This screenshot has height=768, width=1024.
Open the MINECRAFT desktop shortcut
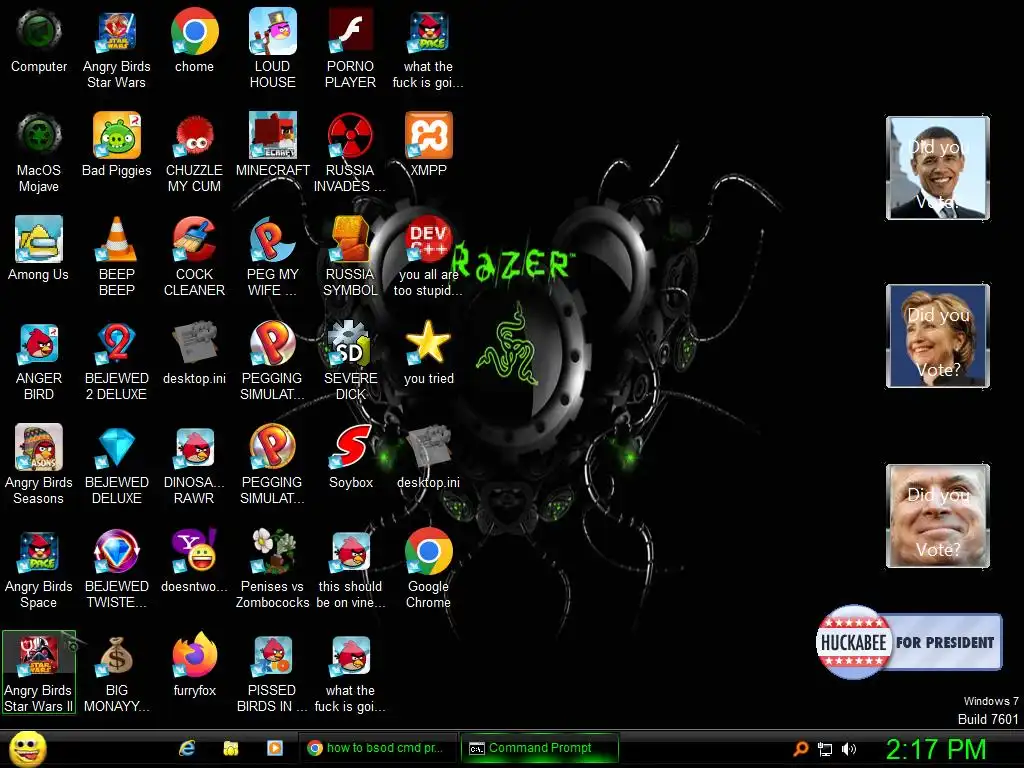pyautogui.click(x=272, y=145)
